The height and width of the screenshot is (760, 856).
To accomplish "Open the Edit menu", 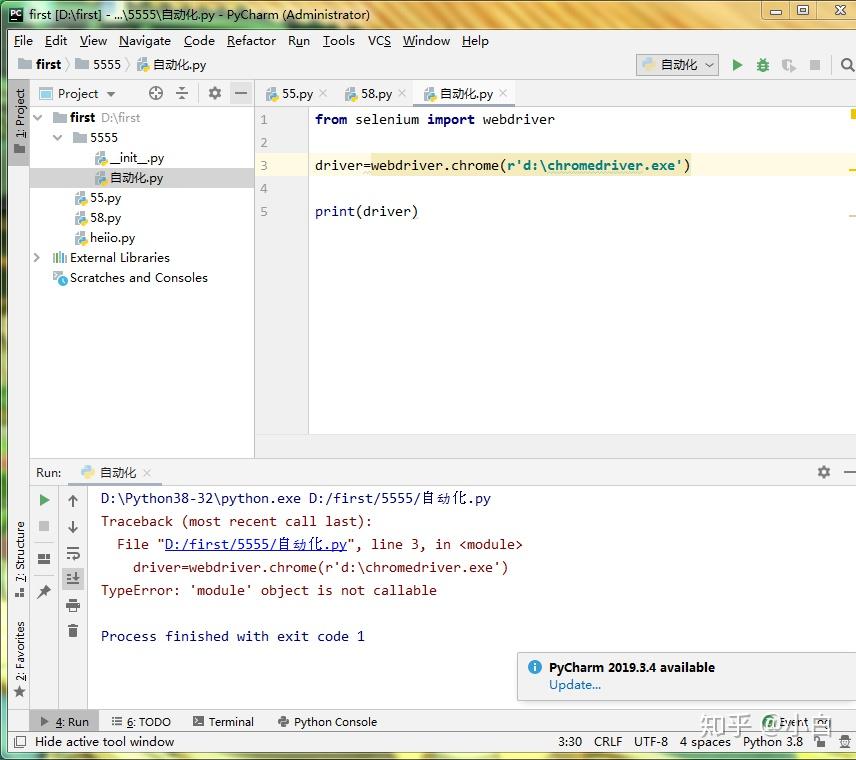I will (x=56, y=41).
